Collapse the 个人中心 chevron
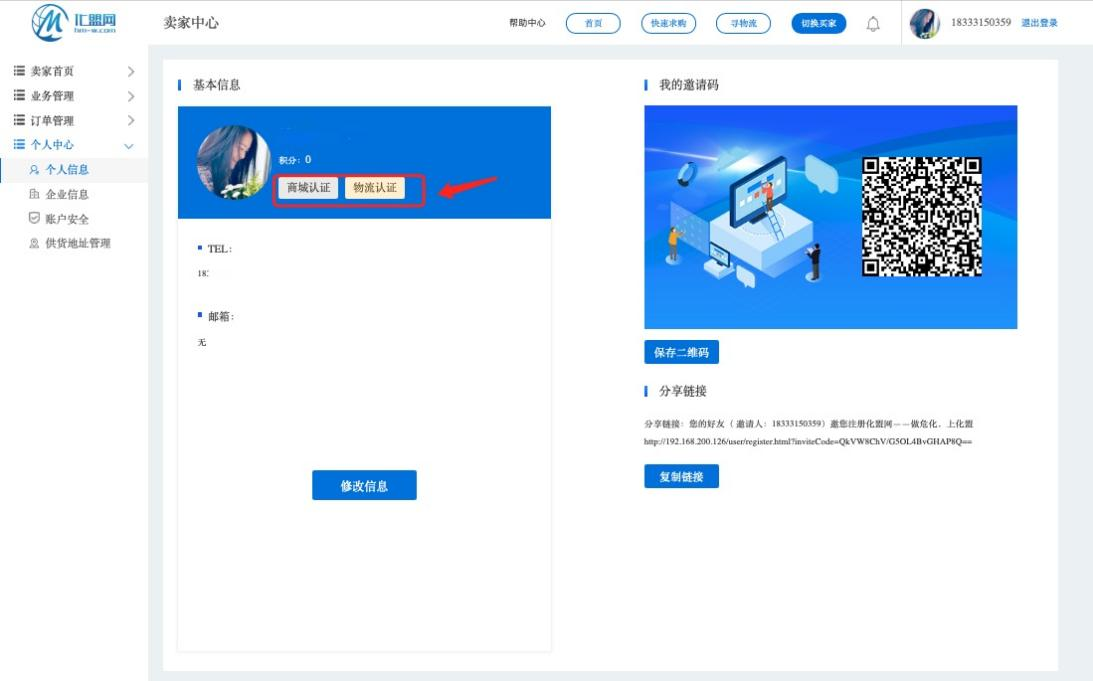This screenshot has height=681, width=1093. [x=129, y=146]
